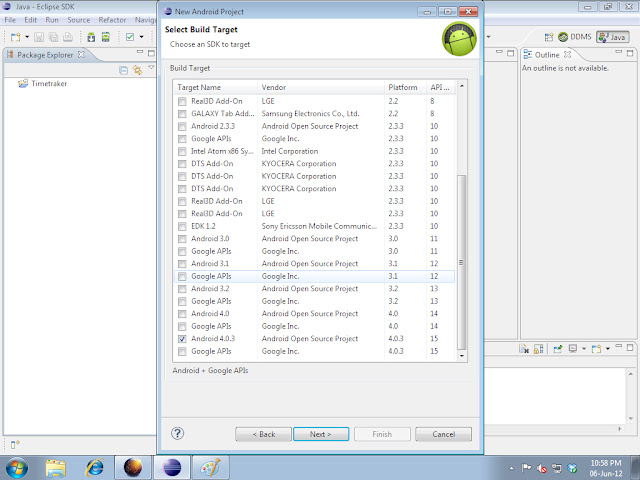Click the Cancel button in wizard
640x480 pixels.
tap(443, 434)
